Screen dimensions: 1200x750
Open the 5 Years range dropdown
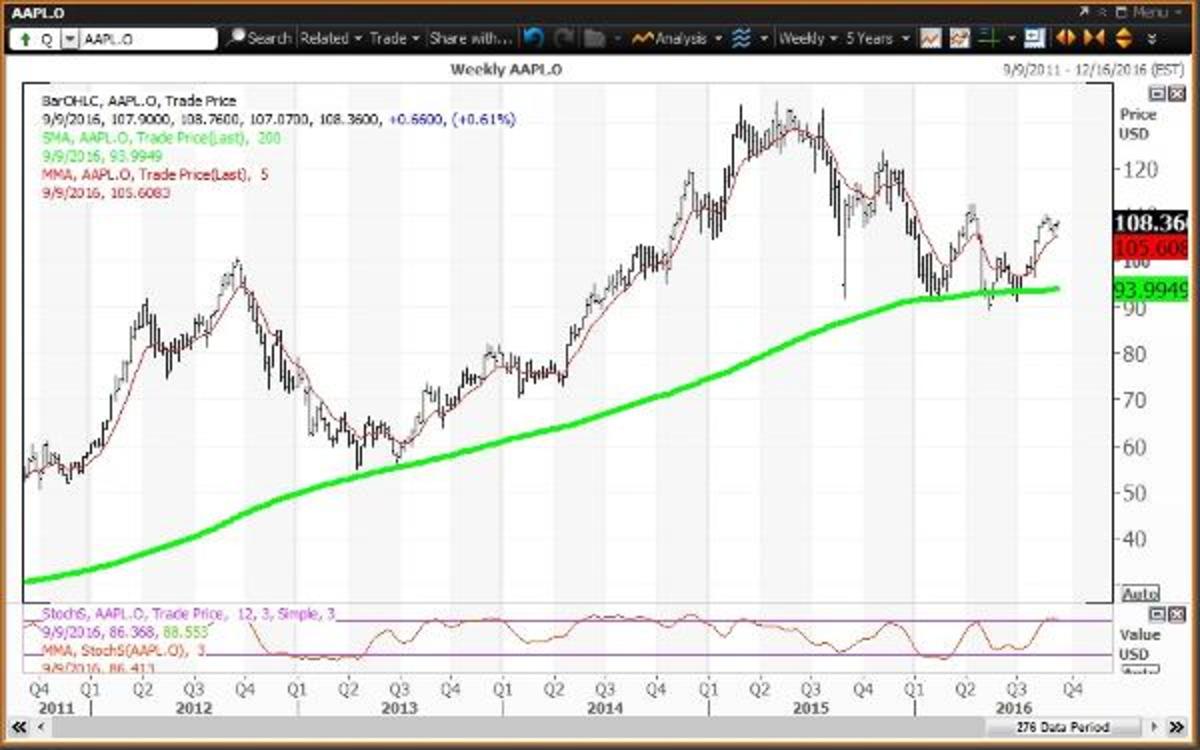pos(877,39)
